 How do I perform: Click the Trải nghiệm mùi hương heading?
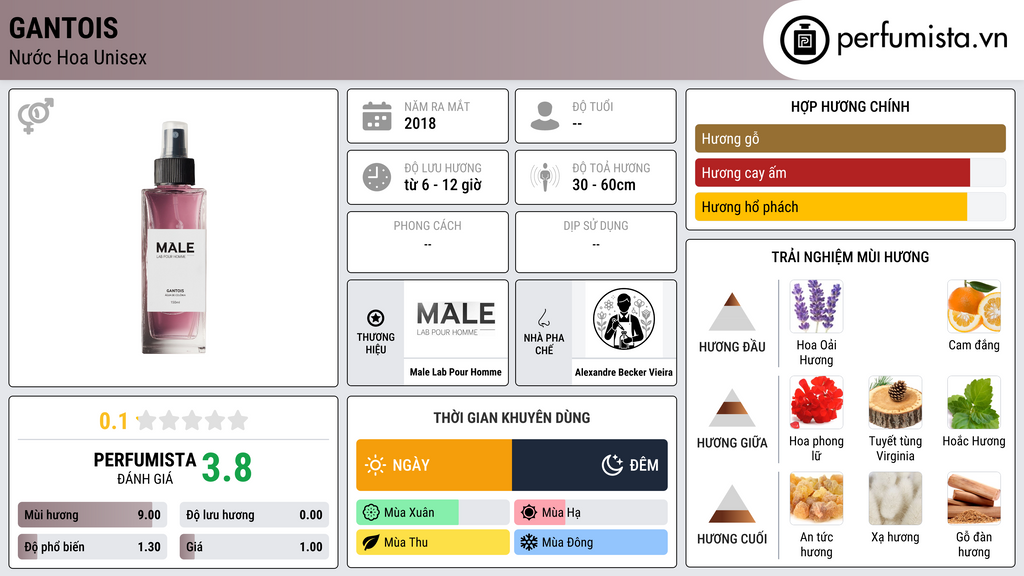click(850, 257)
